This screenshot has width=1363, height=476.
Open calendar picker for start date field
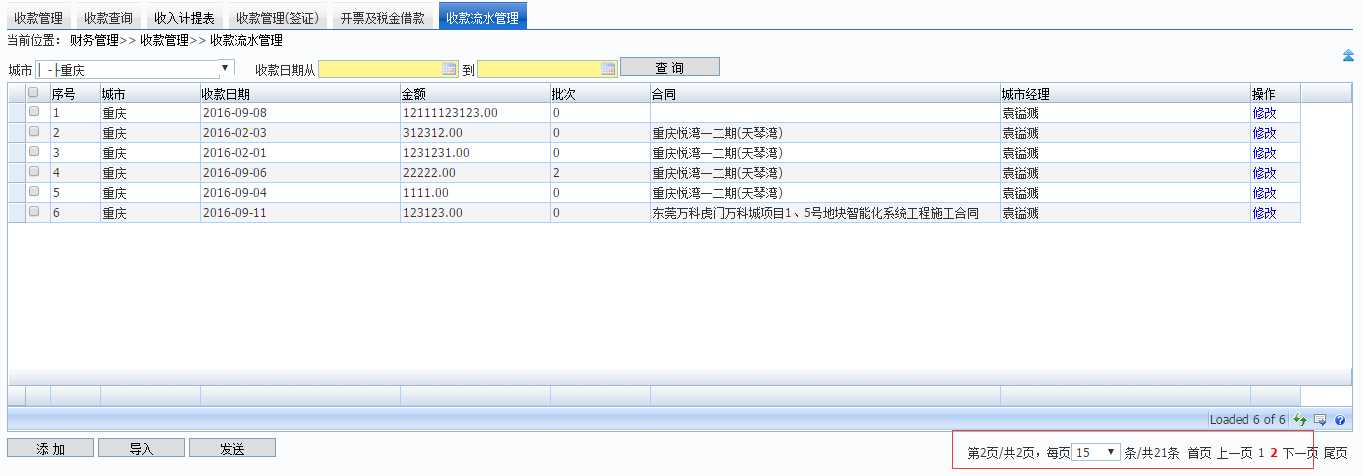(449, 69)
